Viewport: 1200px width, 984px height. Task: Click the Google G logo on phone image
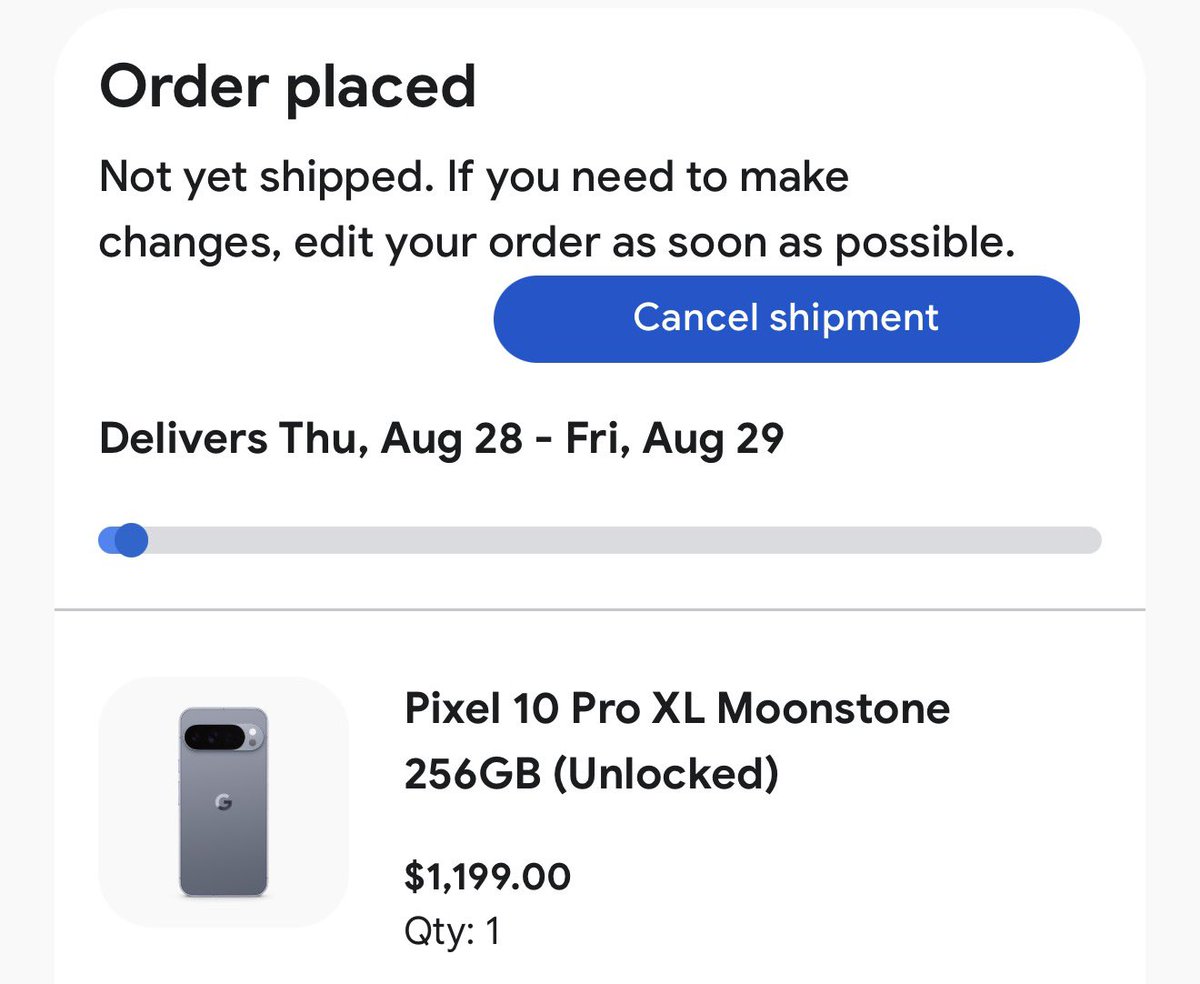pyautogui.click(x=223, y=802)
